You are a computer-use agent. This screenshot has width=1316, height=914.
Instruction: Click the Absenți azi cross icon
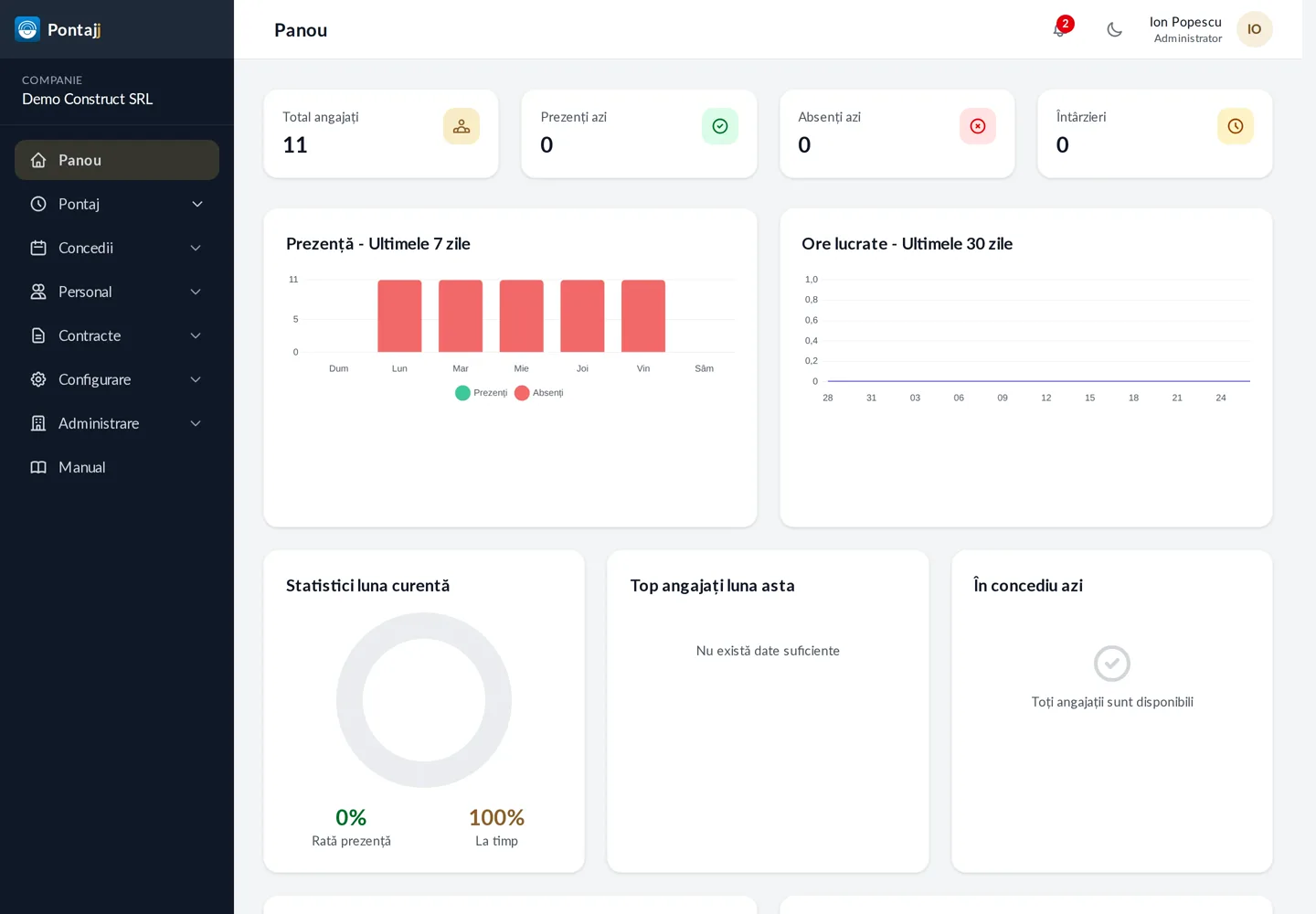978,126
